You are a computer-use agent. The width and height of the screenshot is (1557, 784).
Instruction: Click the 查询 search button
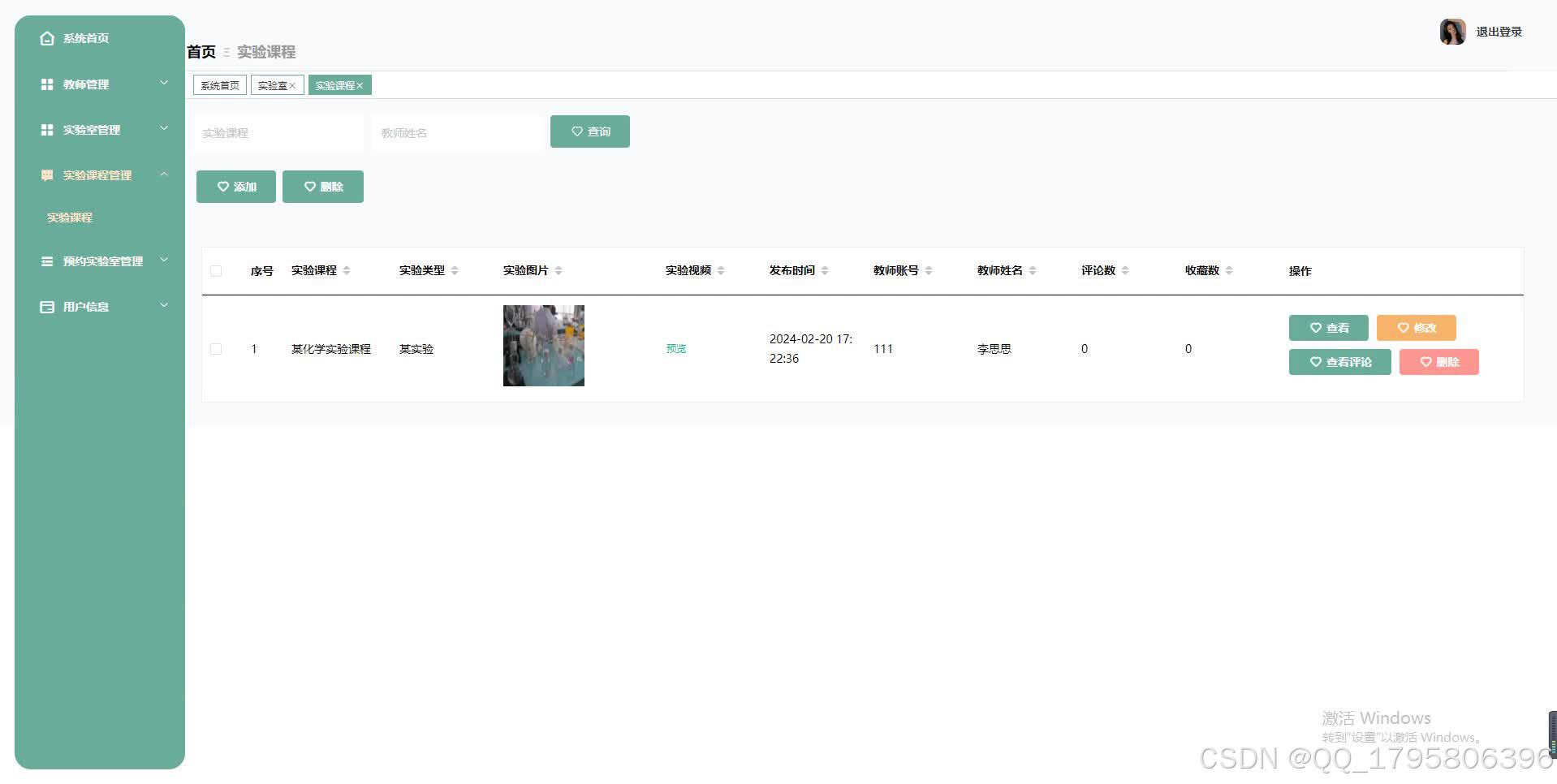[590, 131]
